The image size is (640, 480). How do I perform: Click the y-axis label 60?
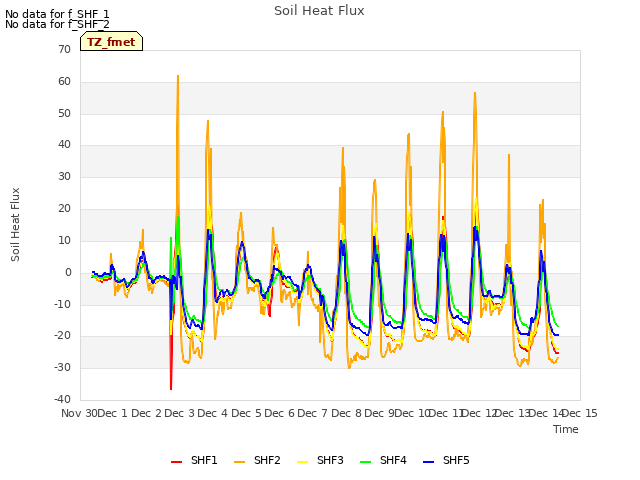click(64, 81)
